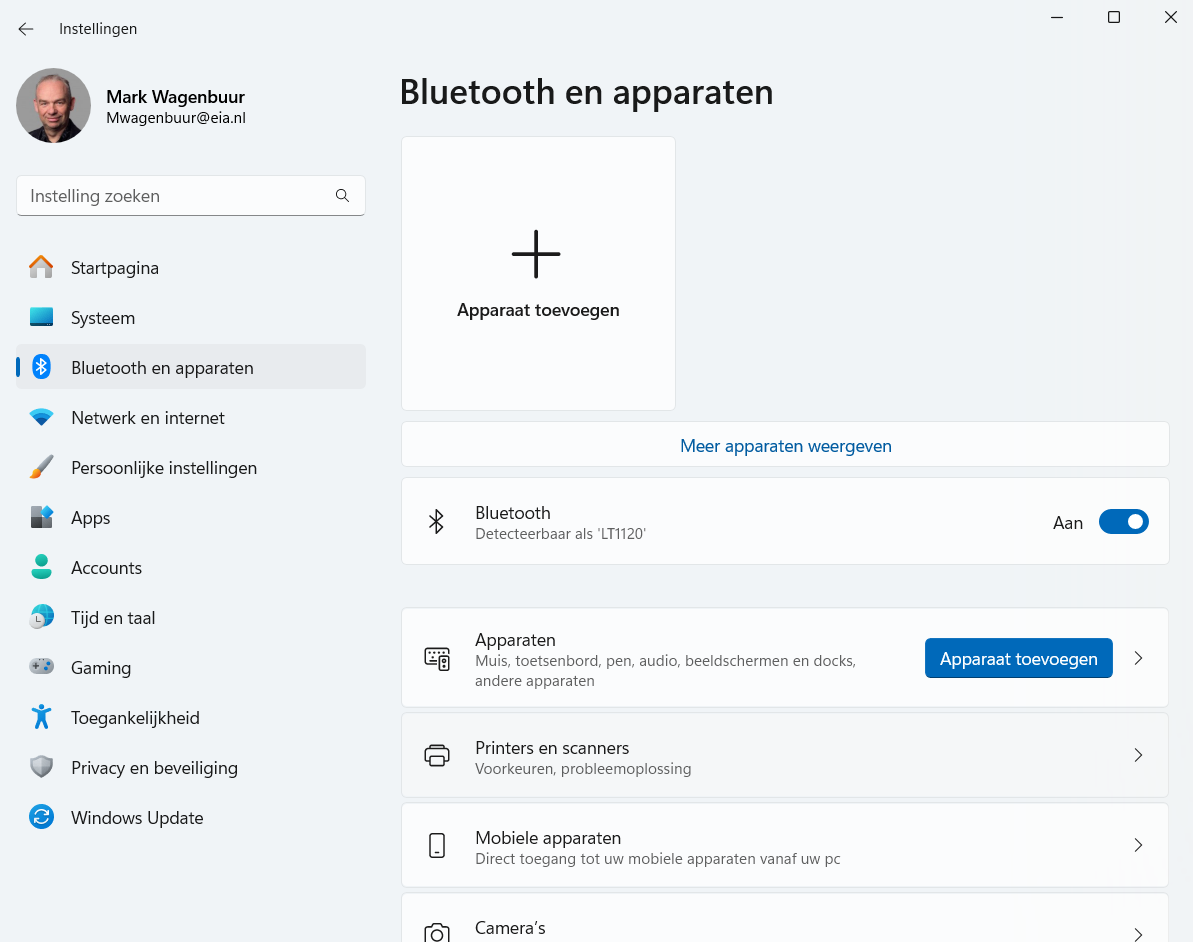Select the Bluetooth icon in the sidebar

[40, 367]
